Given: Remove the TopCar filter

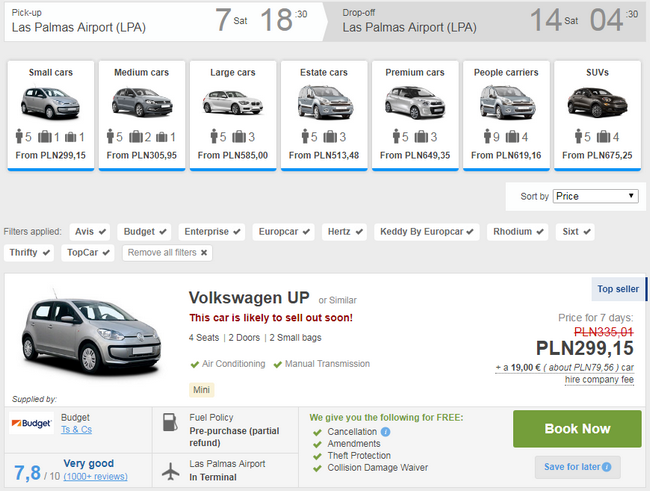Looking at the screenshot, I should click(88, 253).
